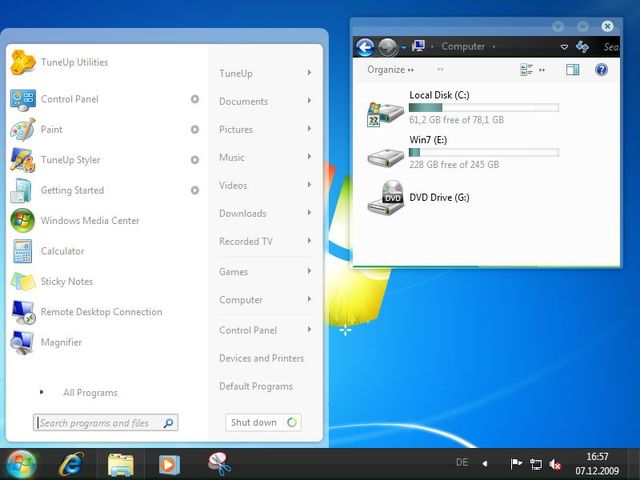Viewport: 640px width, 480px height.
Task: Open address bar history dropdown
Action: pos(564,47)
